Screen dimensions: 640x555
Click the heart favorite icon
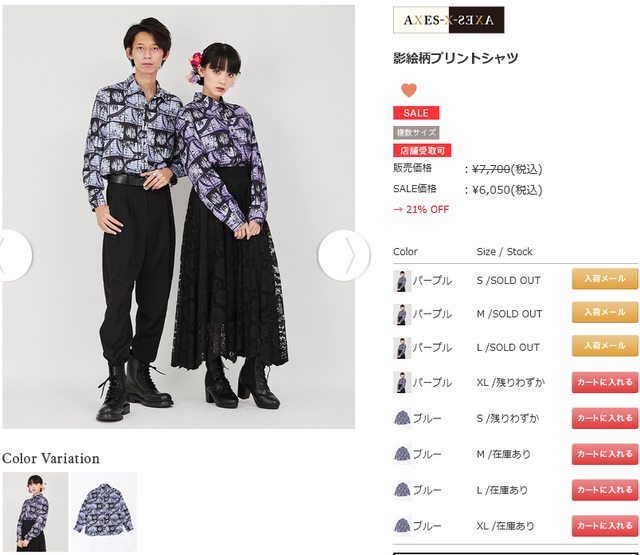[409, 90]
